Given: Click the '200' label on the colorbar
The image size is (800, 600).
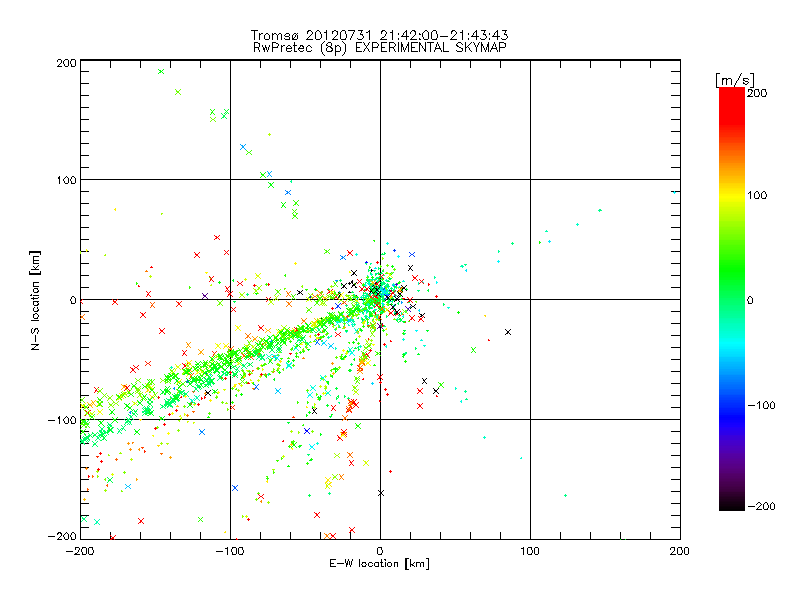Looking at the screenshot, I should click(757, 93).
